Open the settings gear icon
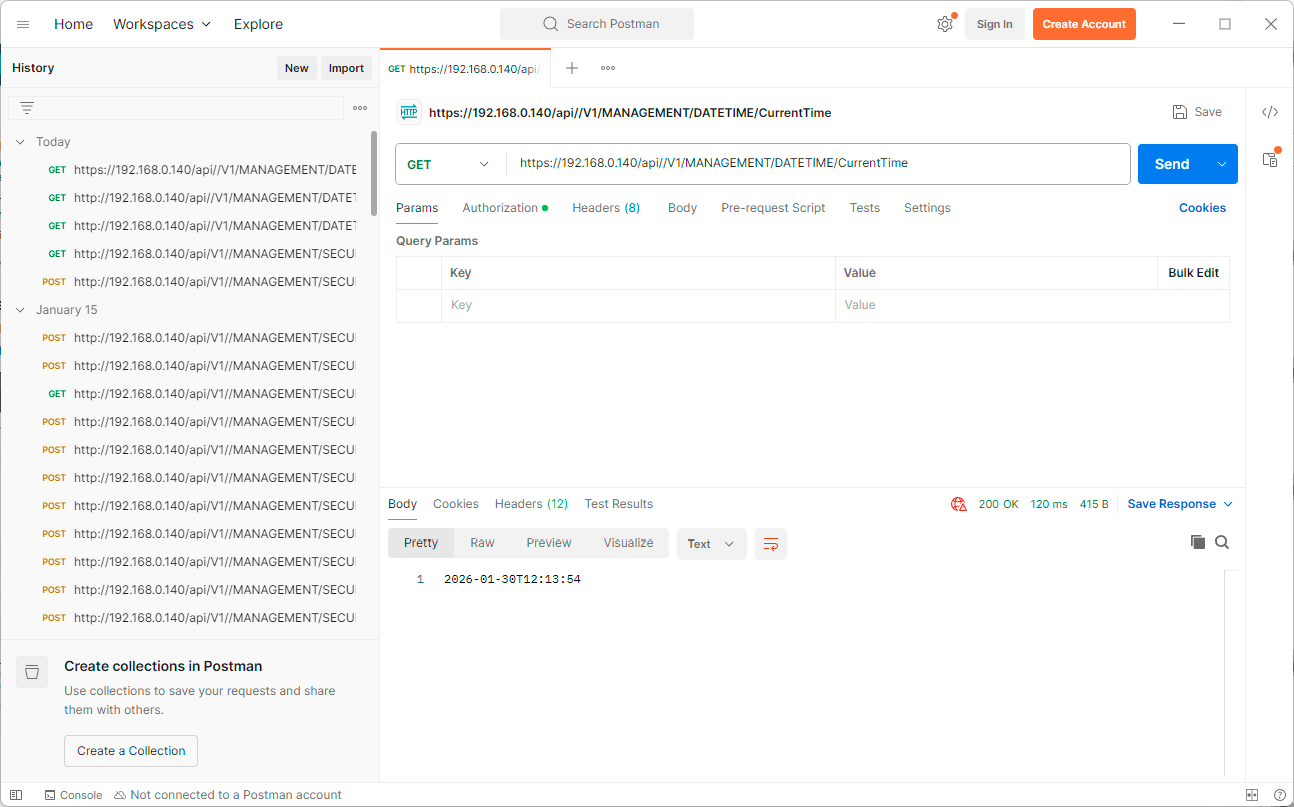 (944, 24)
